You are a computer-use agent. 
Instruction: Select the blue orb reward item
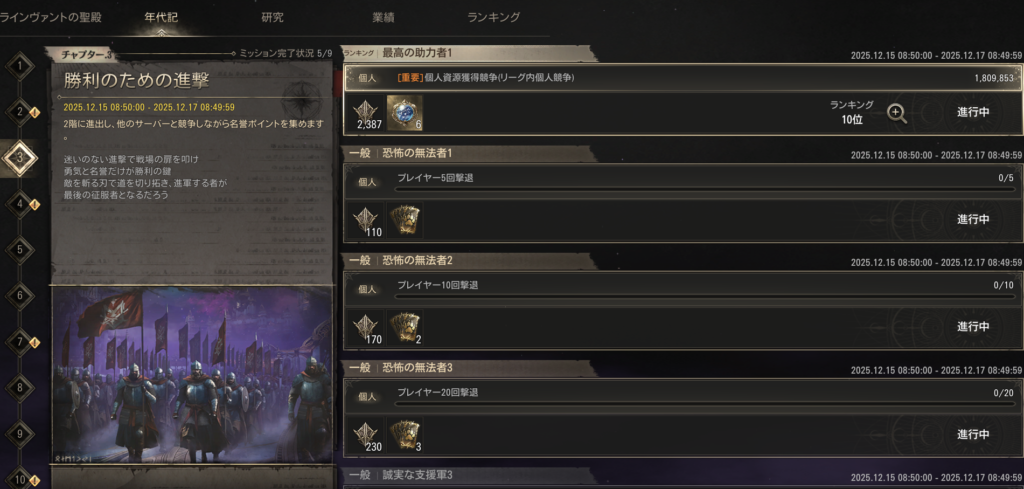coord(404,112)
